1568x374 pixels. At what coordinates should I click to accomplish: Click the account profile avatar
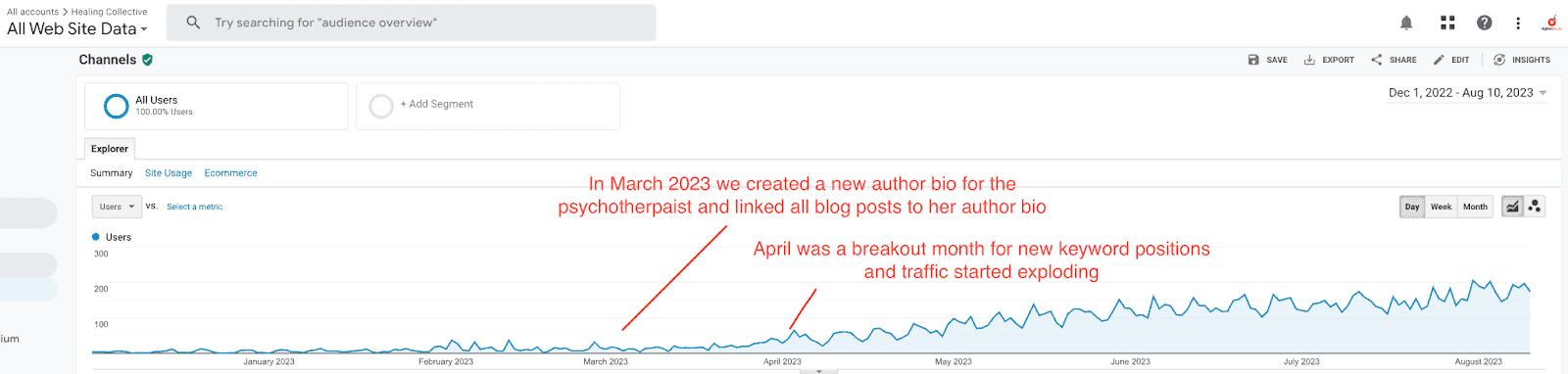(x=1551, y=23)
